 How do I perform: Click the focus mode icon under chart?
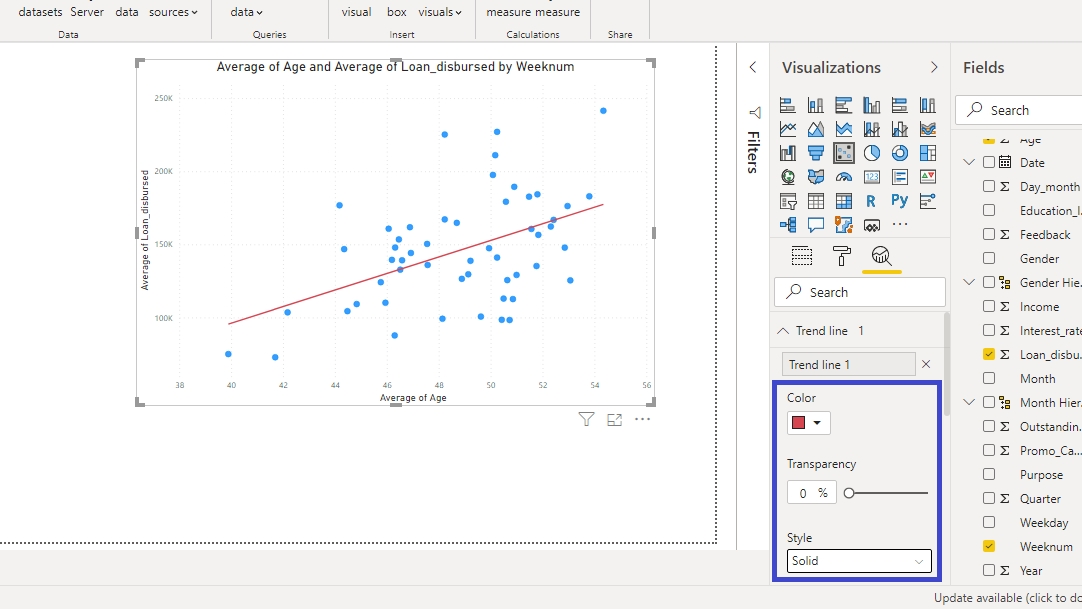[x=614, y=420]
